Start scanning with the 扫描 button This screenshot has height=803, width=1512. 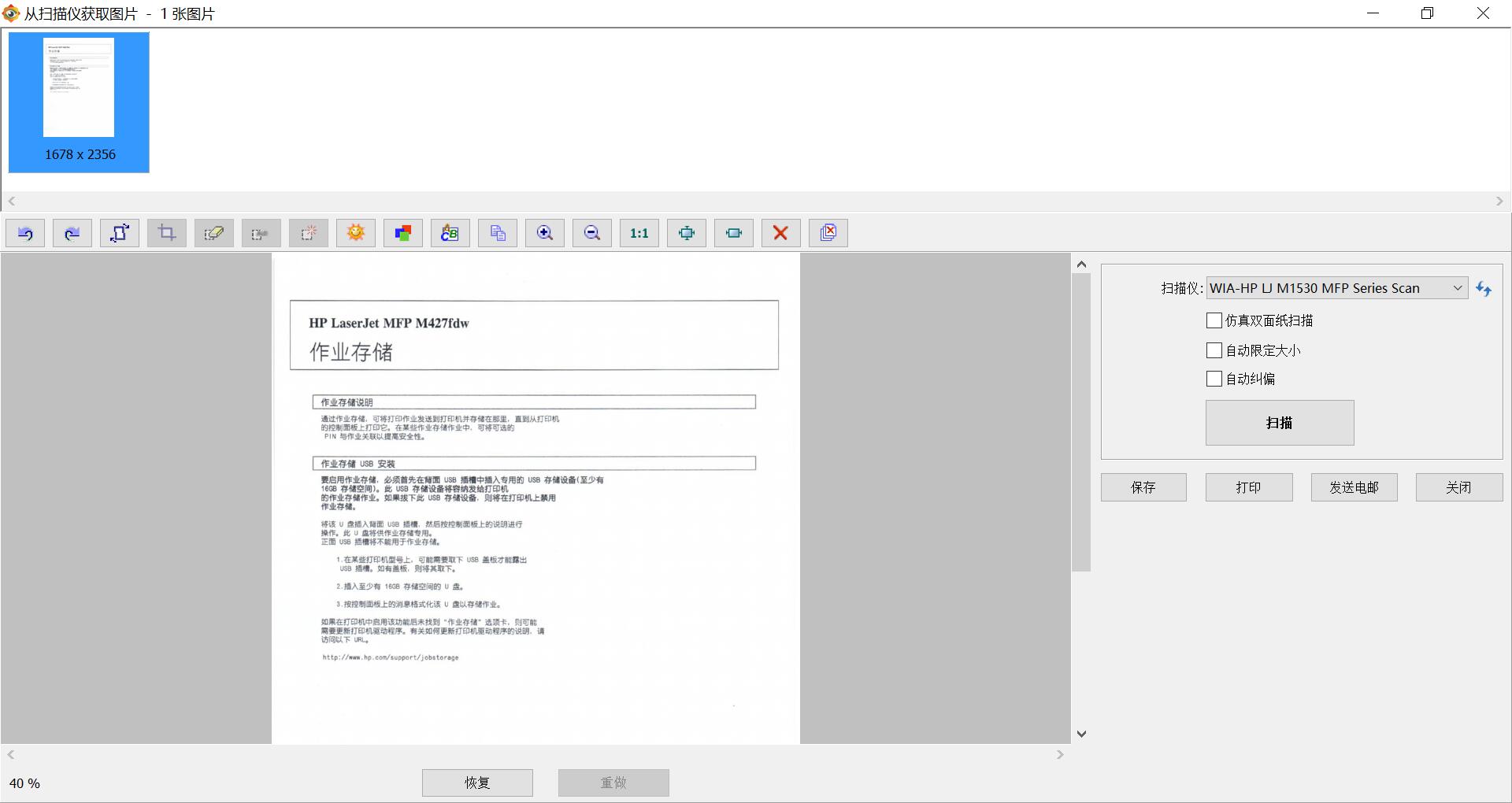(x=1280, y=423)
